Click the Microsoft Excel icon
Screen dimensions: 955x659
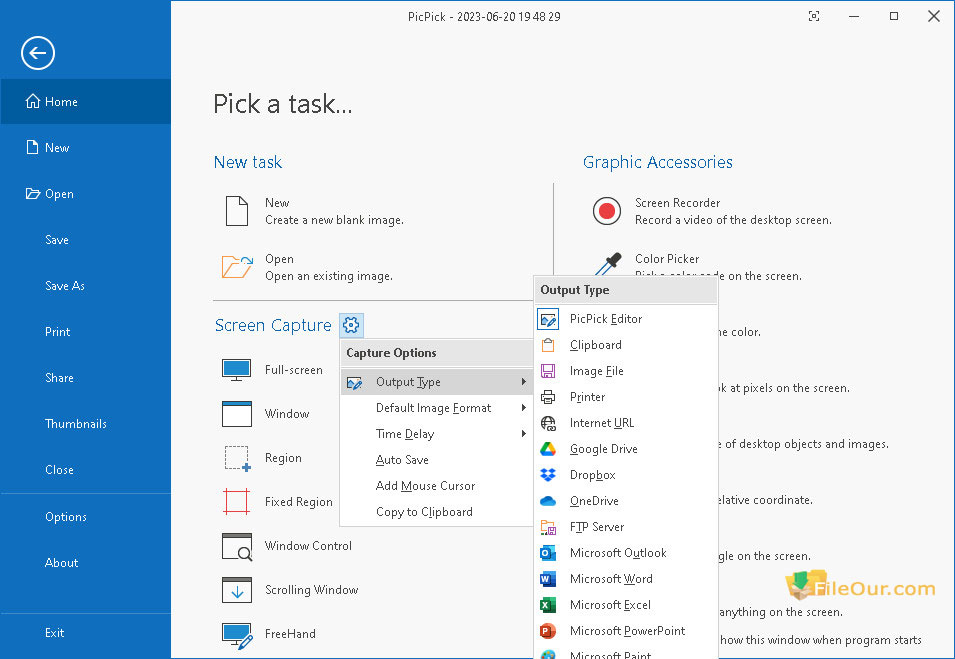pos(548,605)
